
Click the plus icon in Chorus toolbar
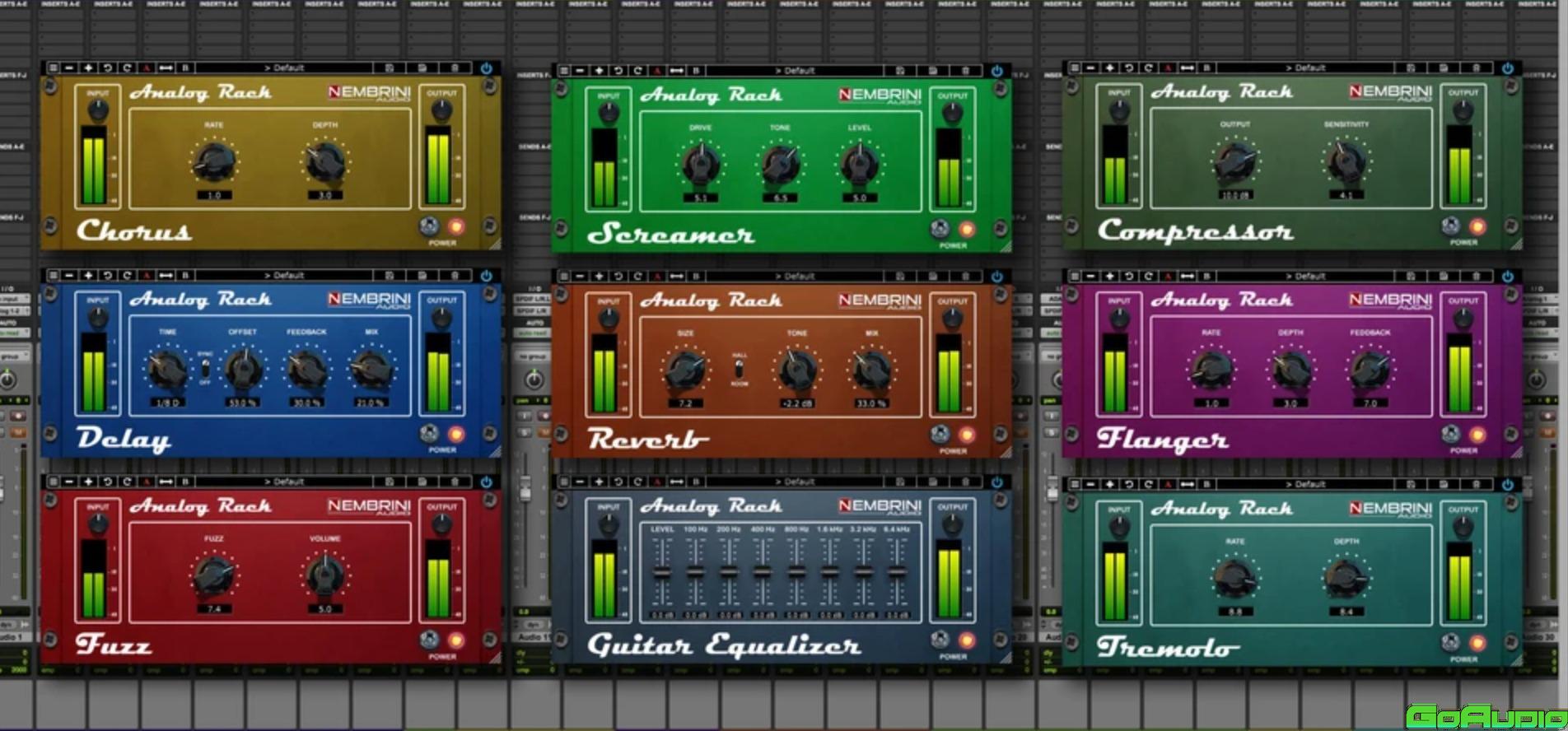pos(88,68)
